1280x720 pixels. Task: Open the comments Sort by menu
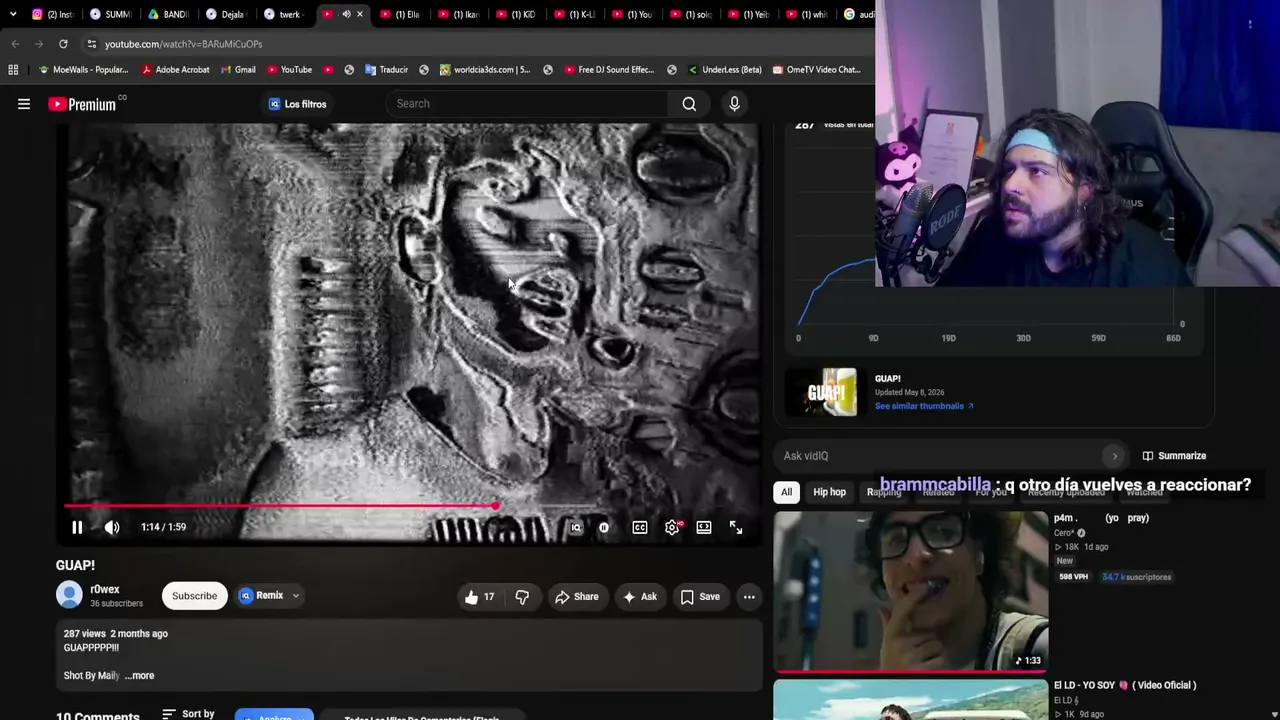coord(188,714)
